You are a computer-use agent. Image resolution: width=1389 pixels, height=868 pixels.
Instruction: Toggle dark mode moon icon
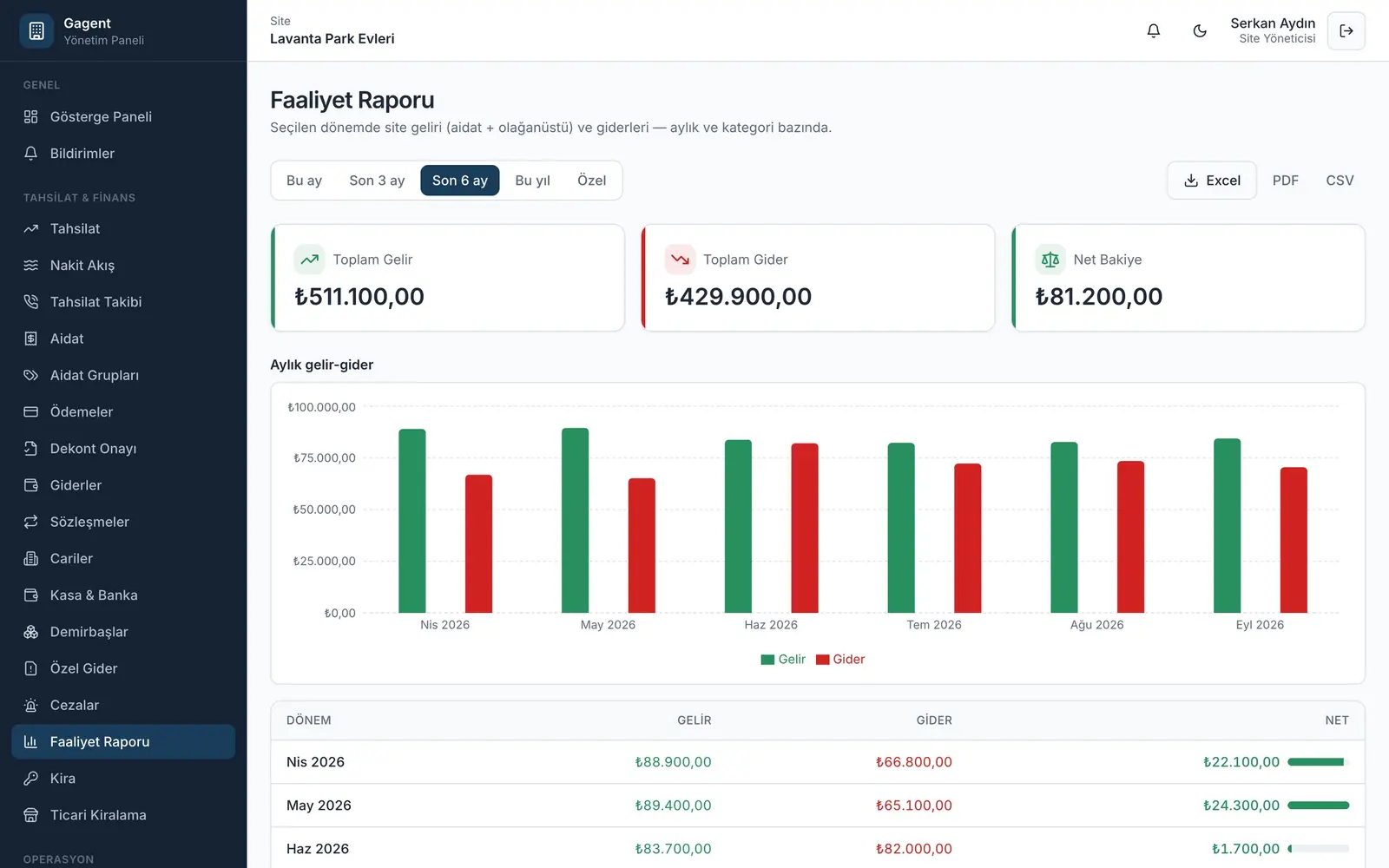pos(1200,30)
